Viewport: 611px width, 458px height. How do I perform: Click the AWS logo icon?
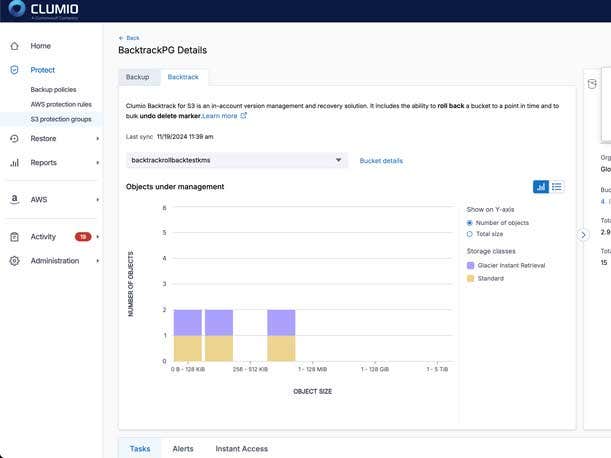pyautogui.click(x=14, y=199)
